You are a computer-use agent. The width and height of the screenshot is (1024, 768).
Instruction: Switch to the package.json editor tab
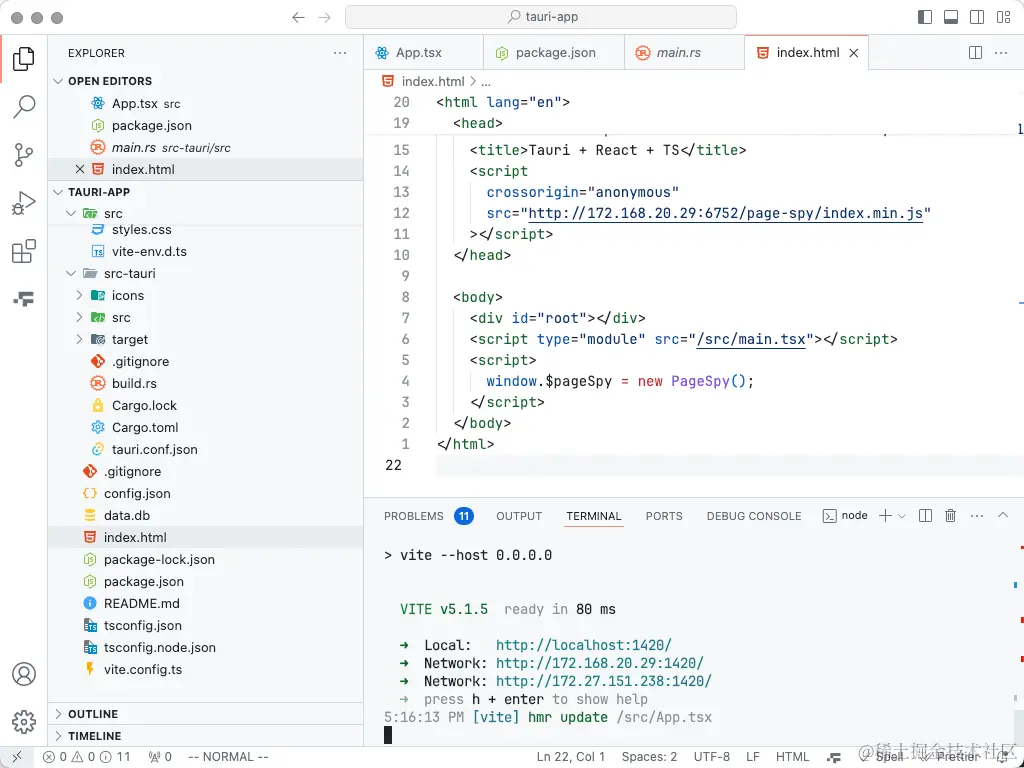tap(554, 53)
